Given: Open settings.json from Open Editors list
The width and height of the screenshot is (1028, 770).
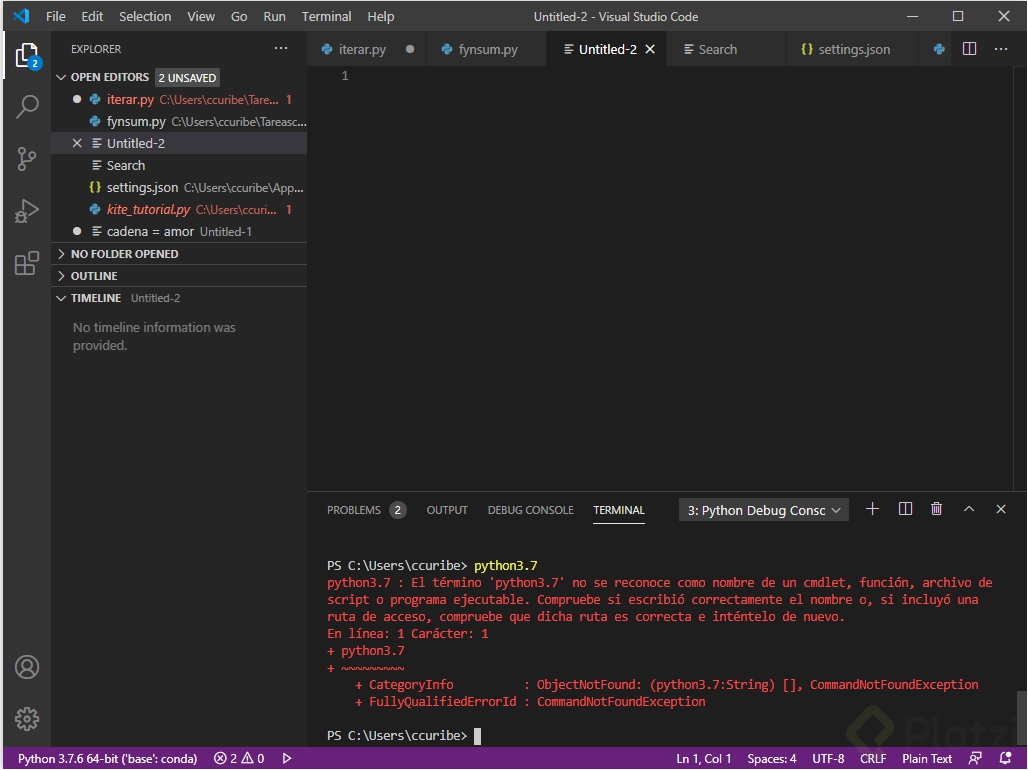Looking at the screenshot, I should pos(179,188).
